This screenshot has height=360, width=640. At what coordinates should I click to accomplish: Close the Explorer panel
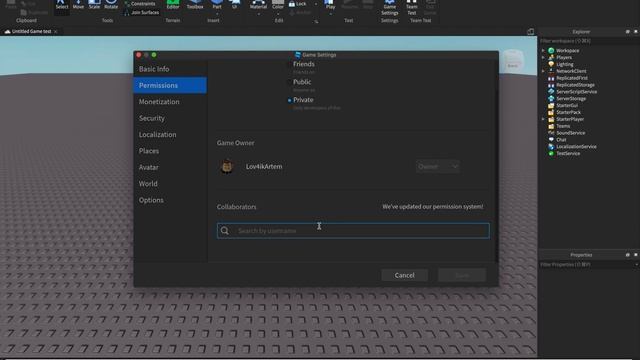click(x=636, y=31)
